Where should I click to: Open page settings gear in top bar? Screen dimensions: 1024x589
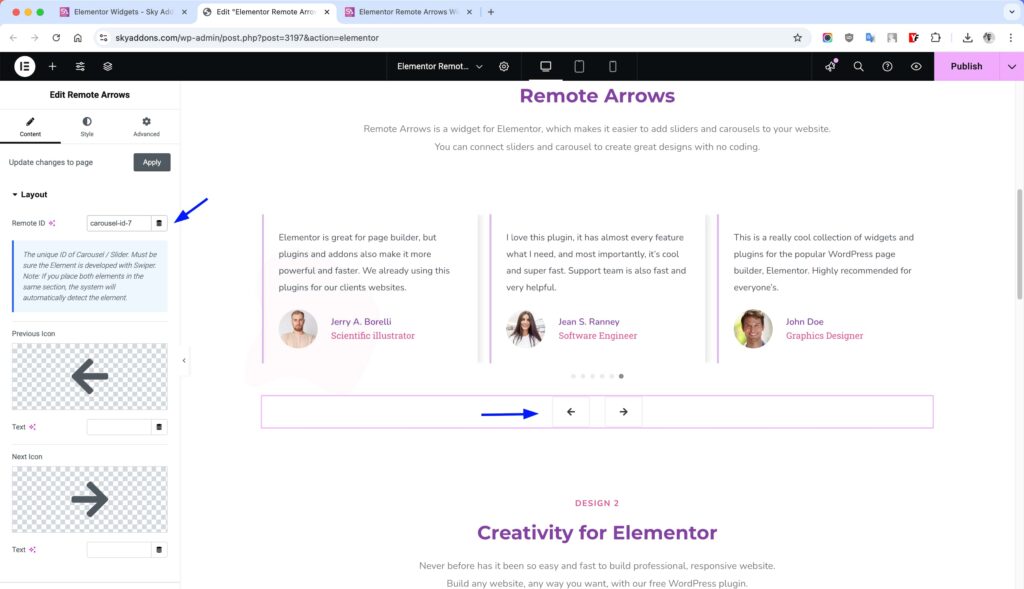click(504, 66)
